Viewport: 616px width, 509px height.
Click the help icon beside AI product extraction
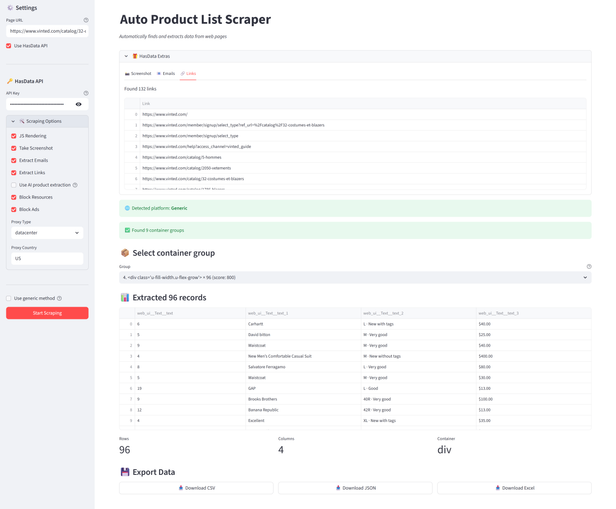(x=75, y=185)
